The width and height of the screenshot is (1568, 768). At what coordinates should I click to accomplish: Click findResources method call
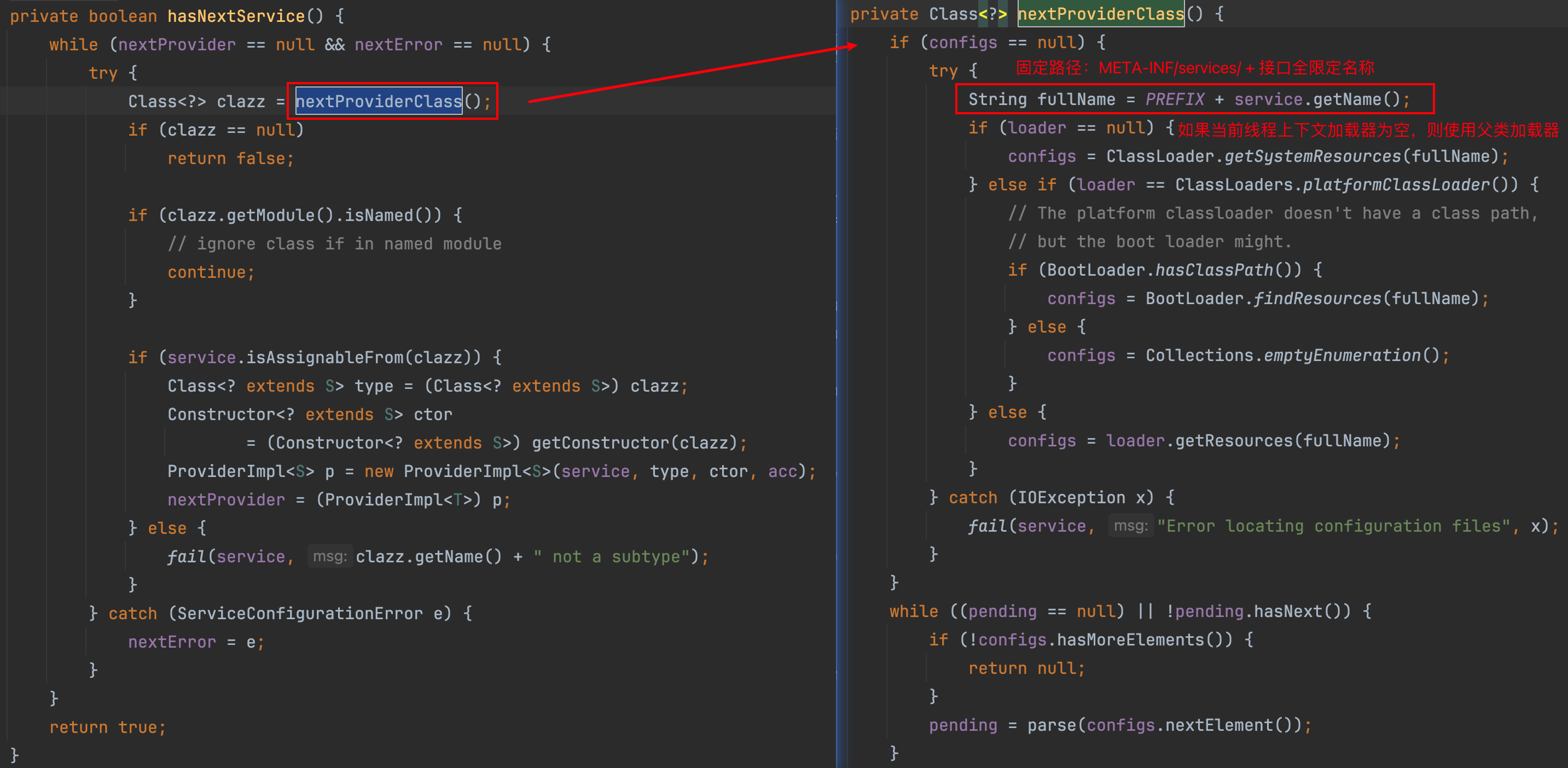pyautogui.click(x=1317, y=298)
